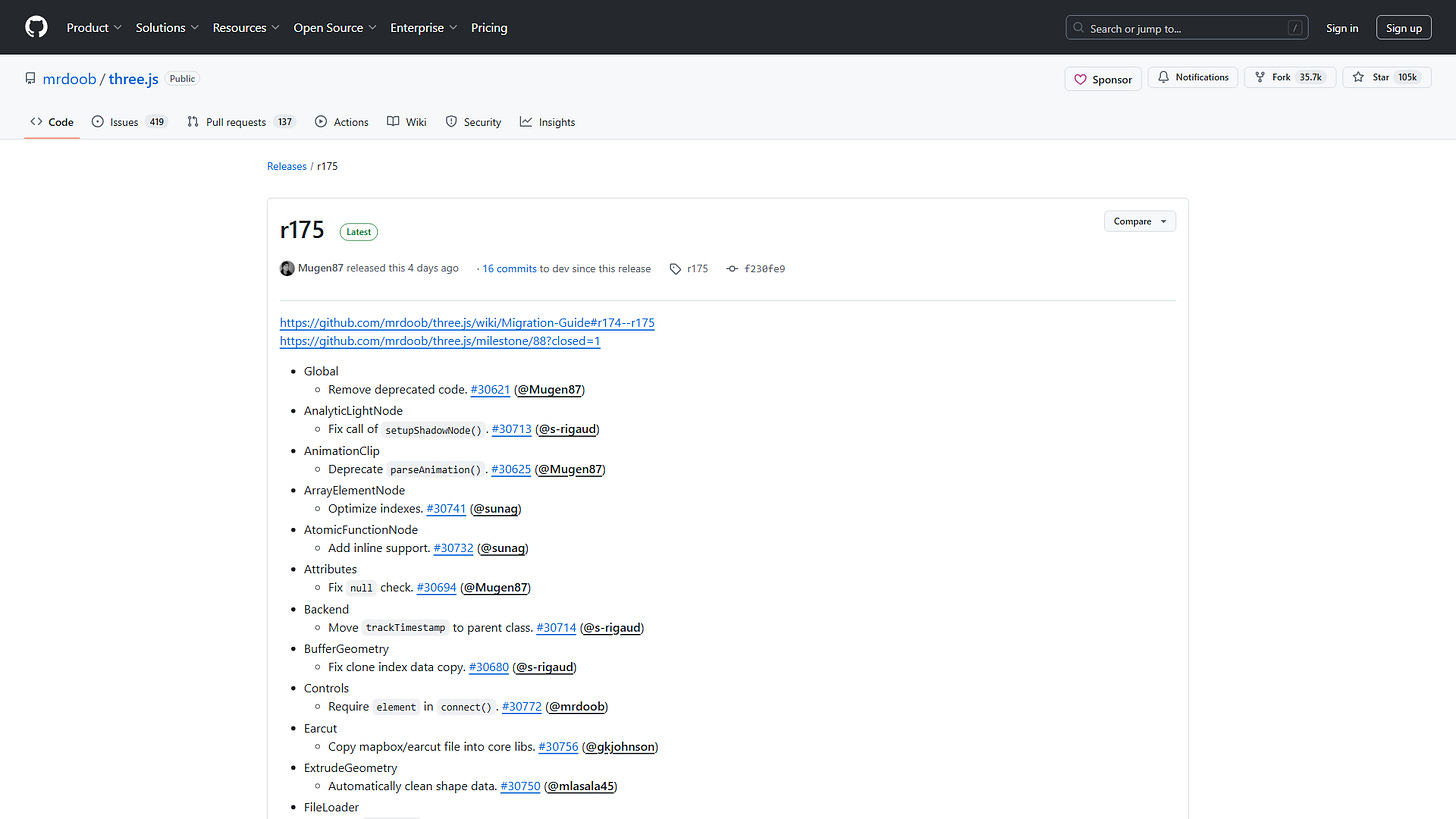Image resolution: width=1456 pixels, height=819 pixels.
Task: Go to the Pricing page
Action: [489, 28]
